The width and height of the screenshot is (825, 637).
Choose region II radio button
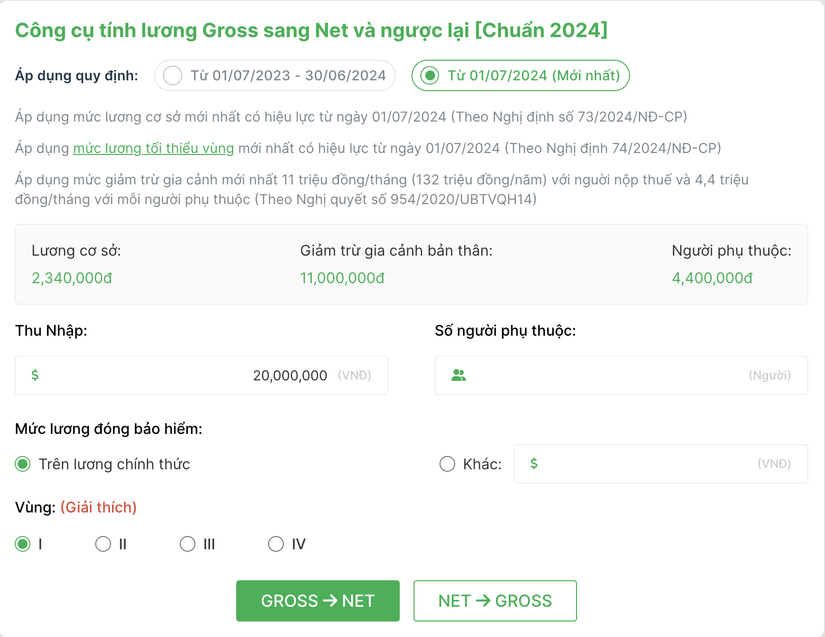point(103,544)
